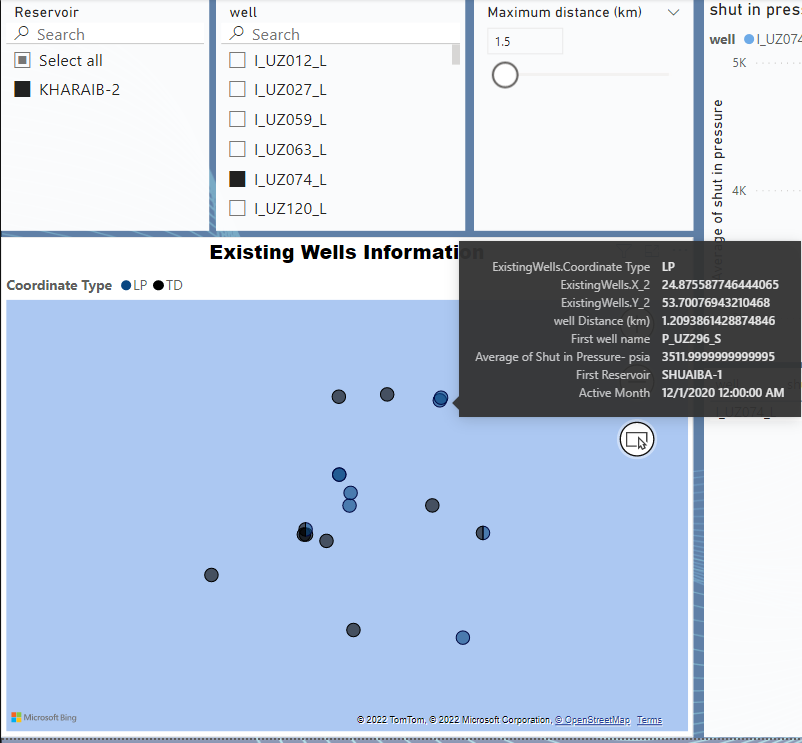
Task: Toggle the Select all checkbox
Action: [23, 60]
